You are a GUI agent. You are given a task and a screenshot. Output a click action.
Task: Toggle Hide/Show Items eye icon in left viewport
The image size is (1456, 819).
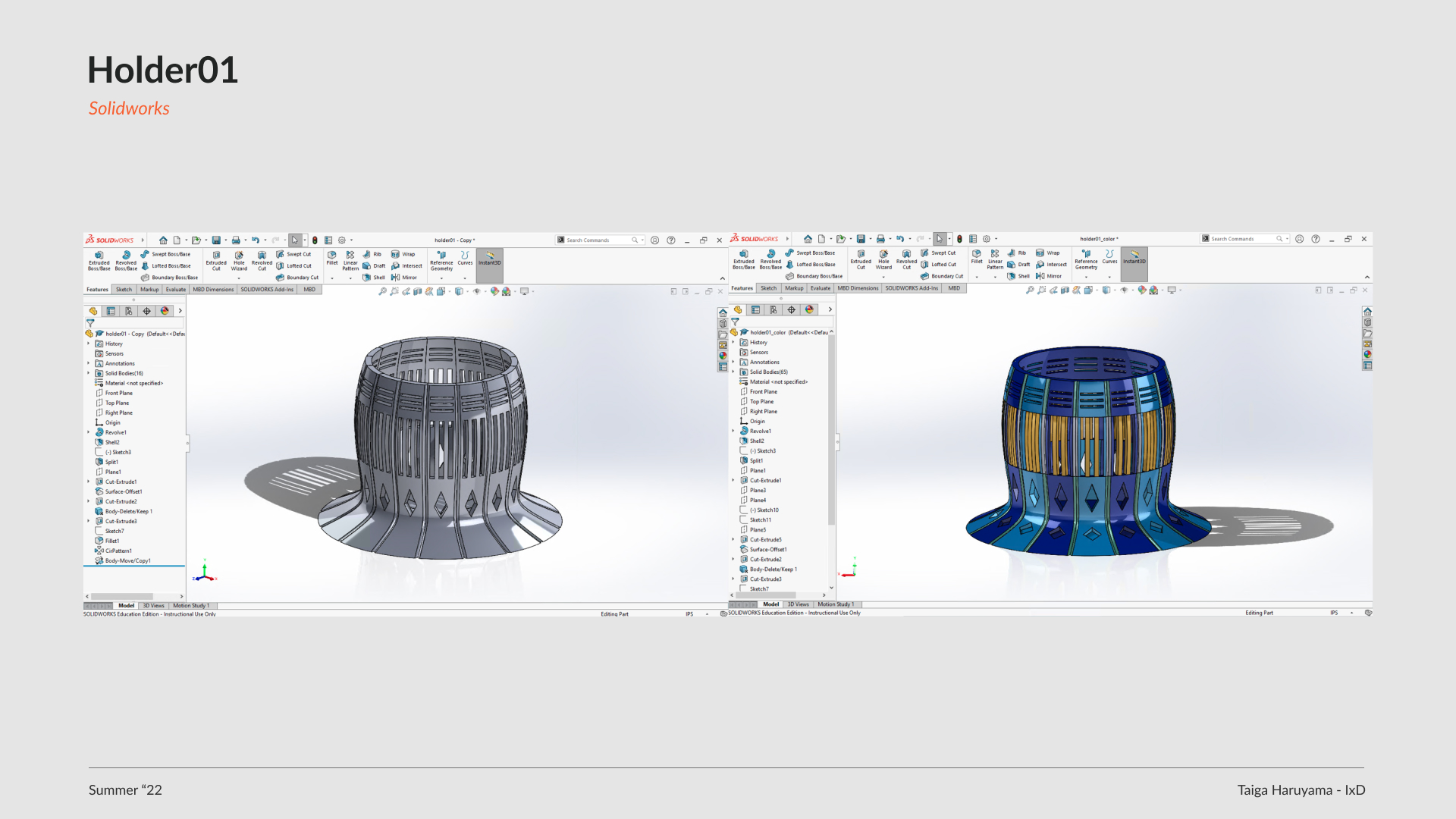click(476, 291)
